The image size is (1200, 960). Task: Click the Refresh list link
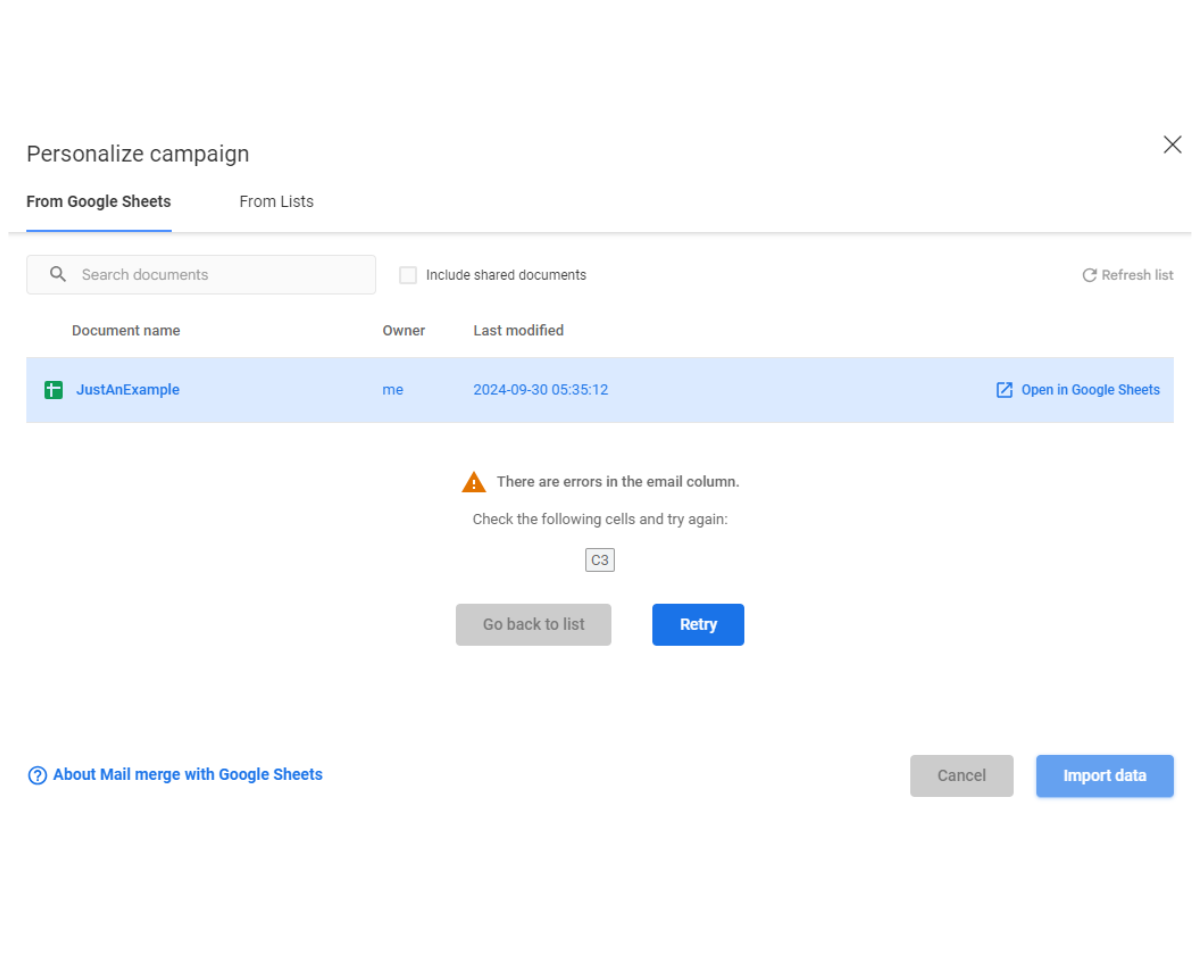pos(1128,275)
